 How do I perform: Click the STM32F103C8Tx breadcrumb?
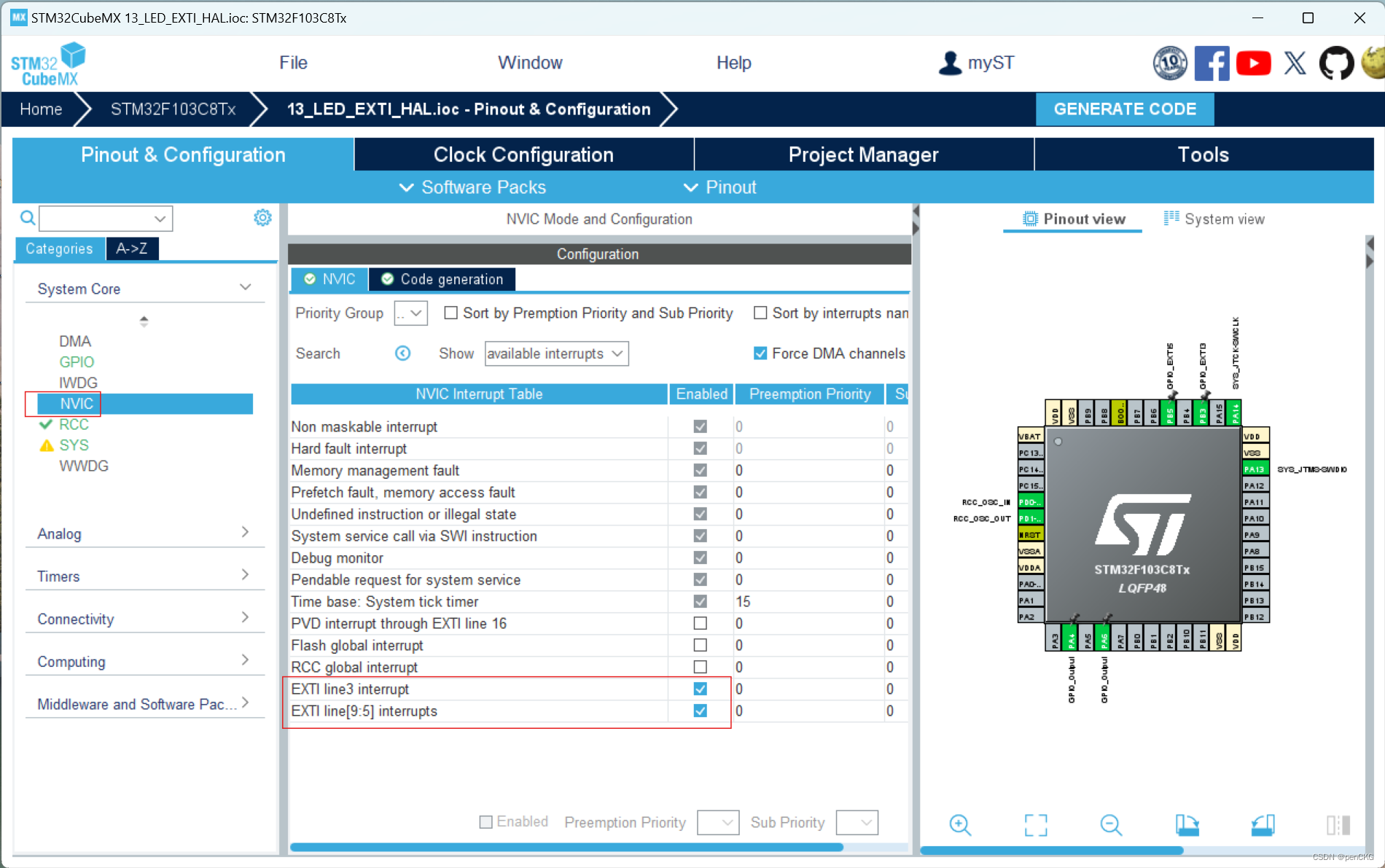click(173, 109)
